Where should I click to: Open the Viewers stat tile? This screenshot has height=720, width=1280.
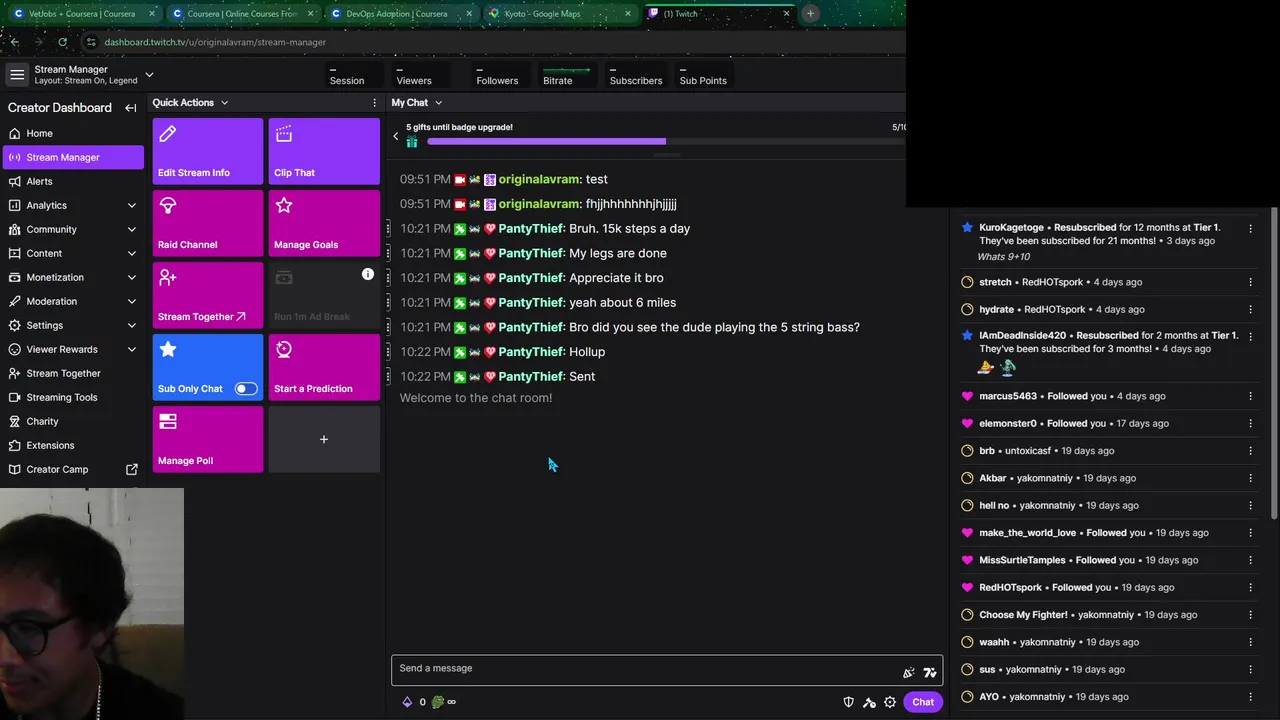(x=421, y=76)
